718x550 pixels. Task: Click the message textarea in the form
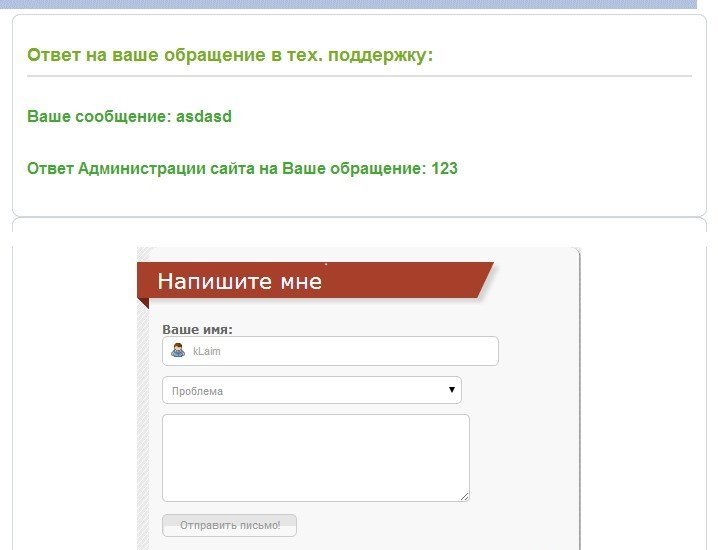316,458
